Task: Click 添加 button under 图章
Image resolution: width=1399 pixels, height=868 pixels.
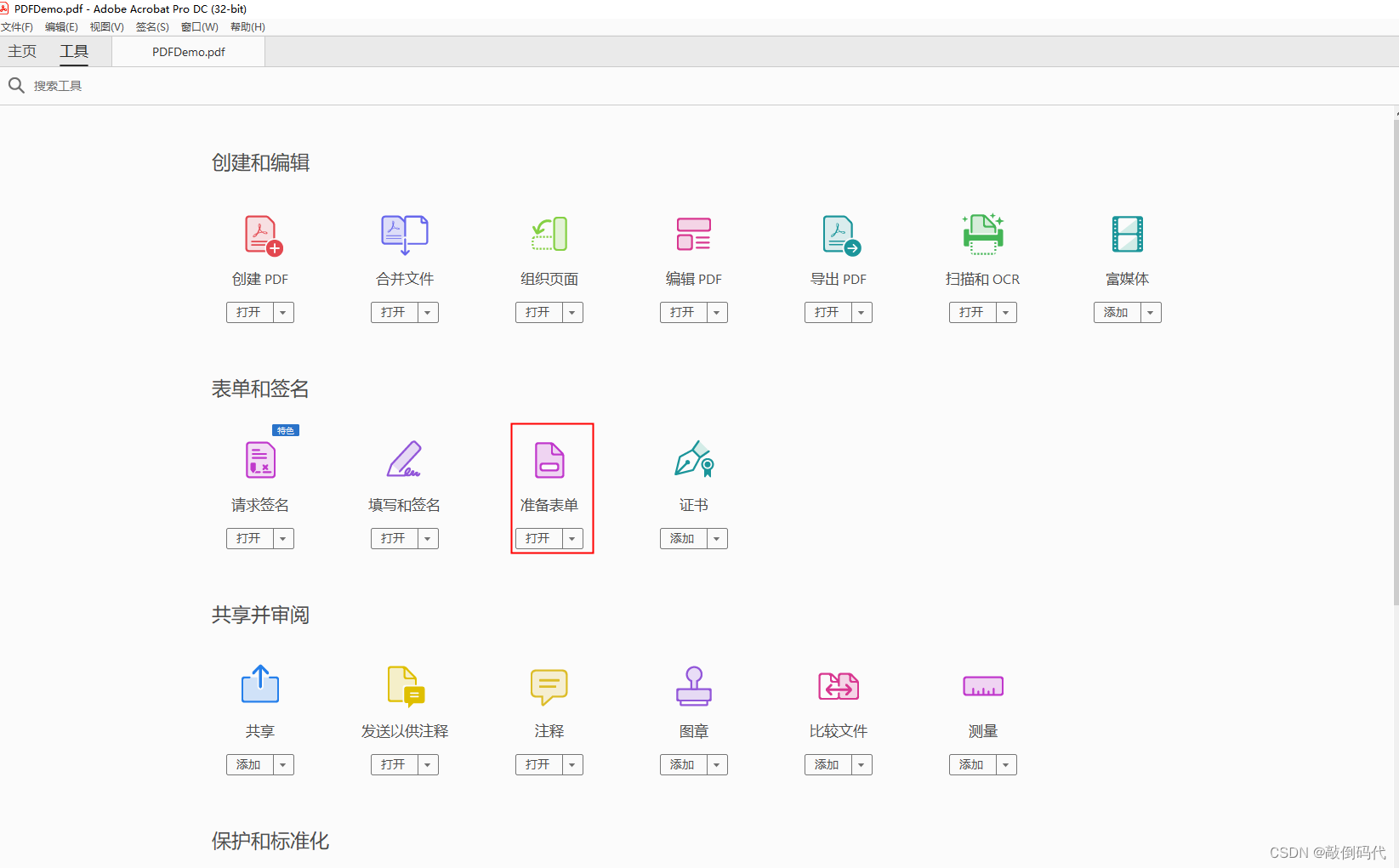Action: [x=684, y=765]
